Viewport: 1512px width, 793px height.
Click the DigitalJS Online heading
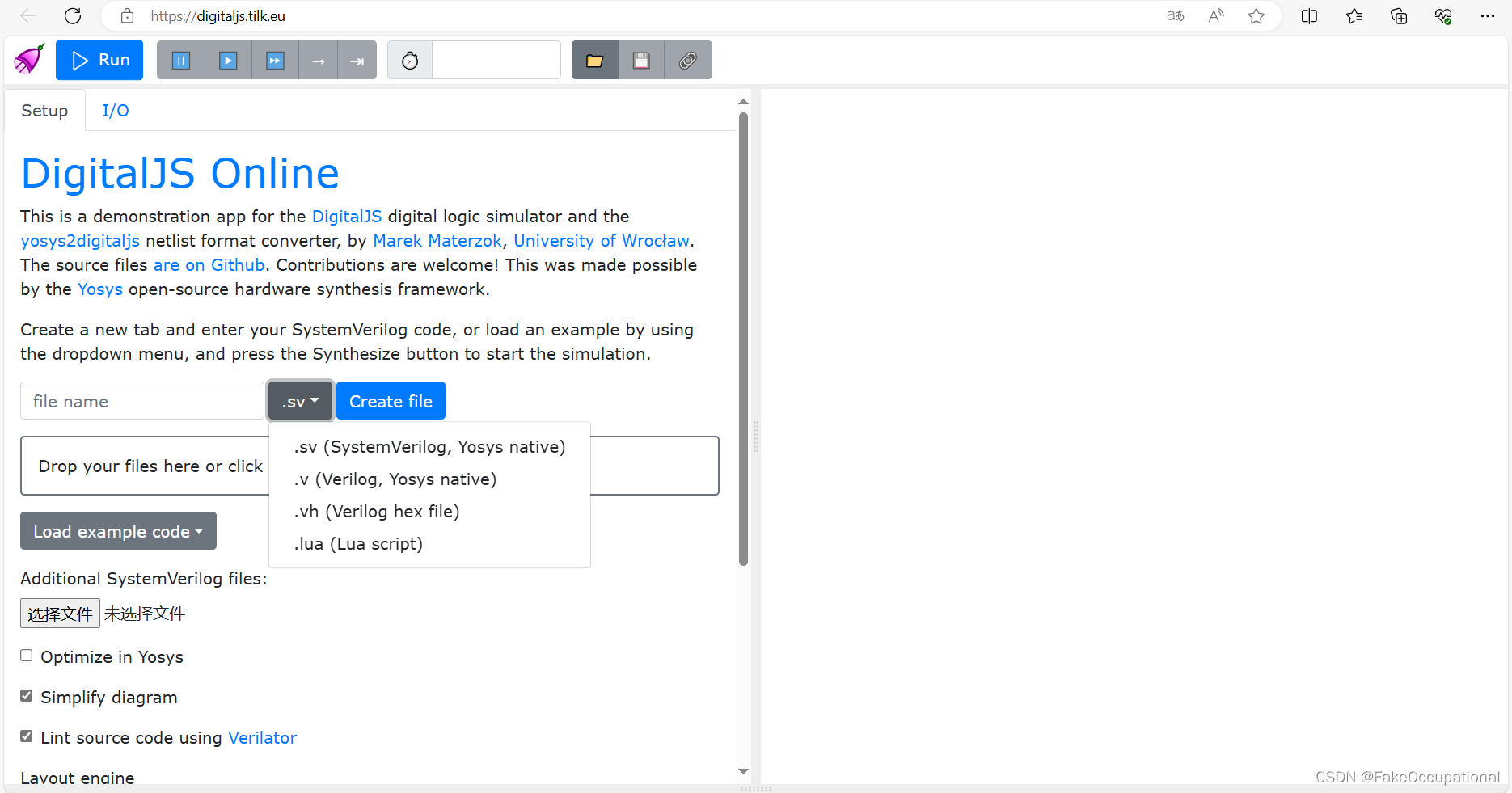coord(179,173)
